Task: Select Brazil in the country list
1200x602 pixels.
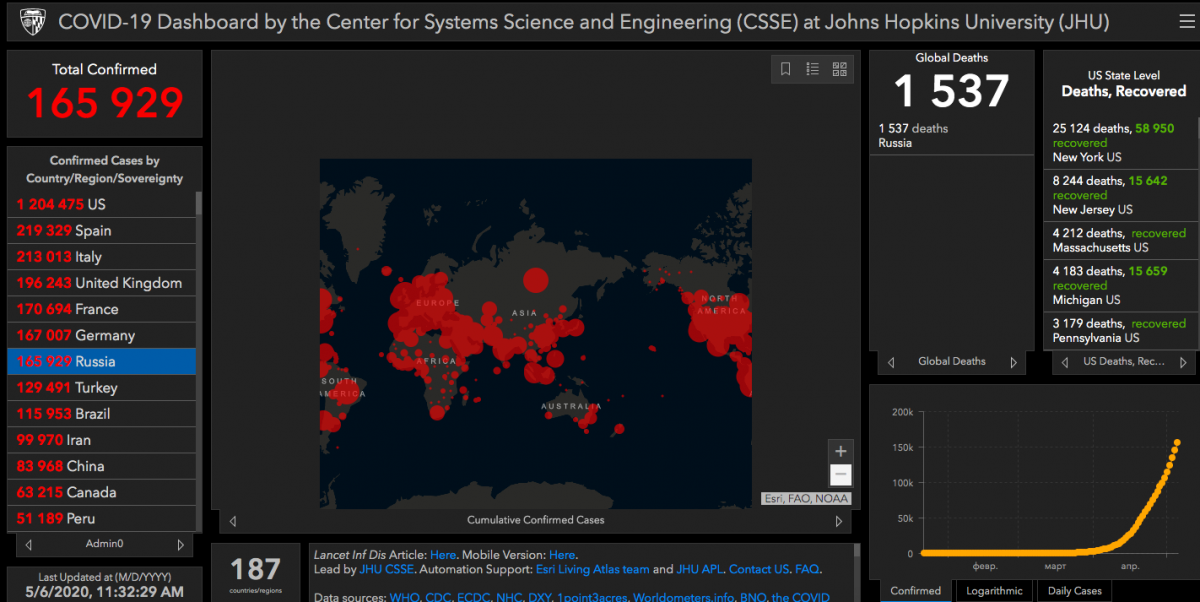Action: tap(102, 413)
